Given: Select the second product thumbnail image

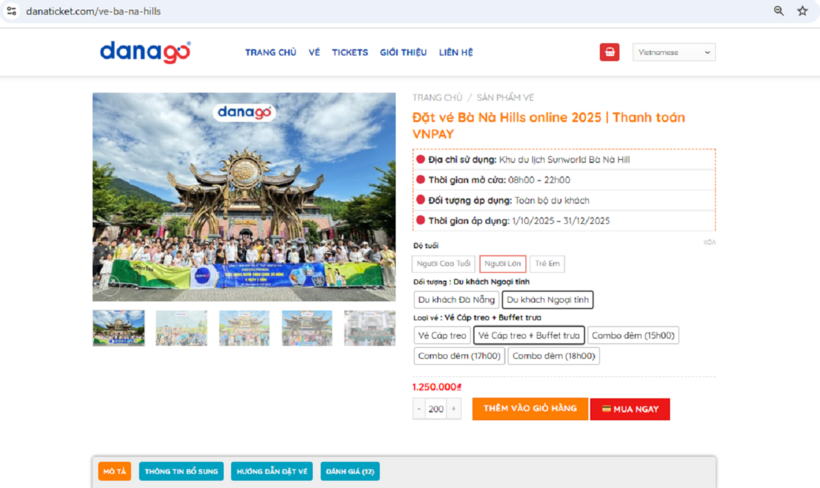Looking at the screenshot, I should pos(181,328).
